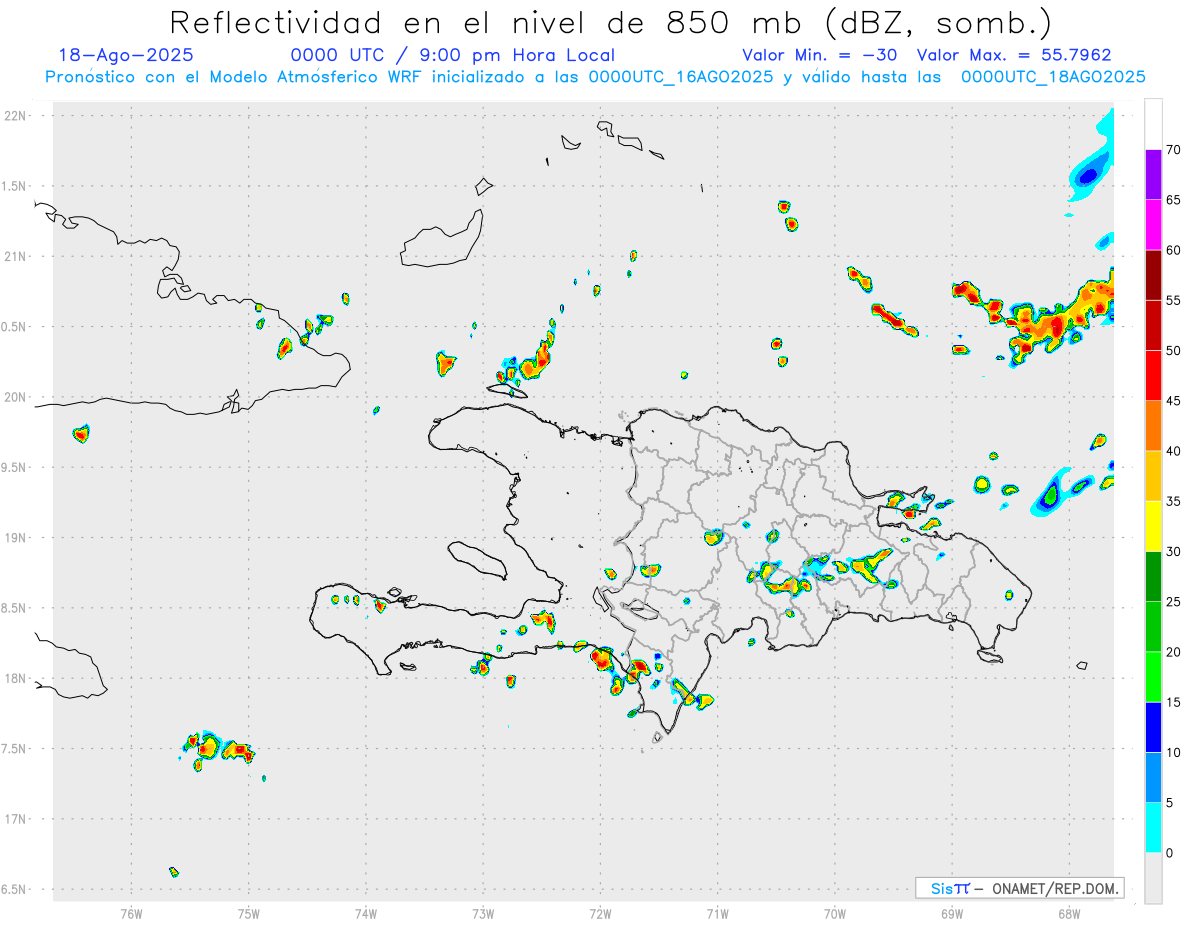Viewport: 1200px width, 927px height.
Task: Select the dark green 25-30 dBZ segment
Action: click(1153, 576)
